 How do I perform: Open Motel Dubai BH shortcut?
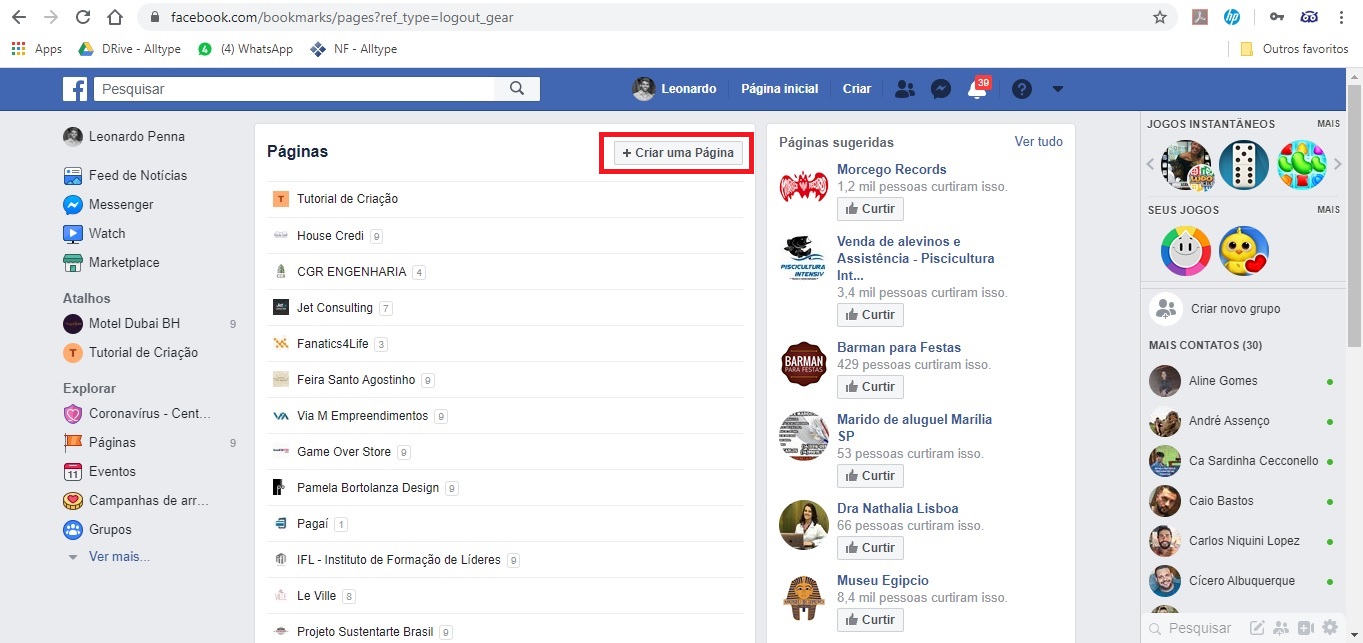pyautogui.click(x=121, y=324)
